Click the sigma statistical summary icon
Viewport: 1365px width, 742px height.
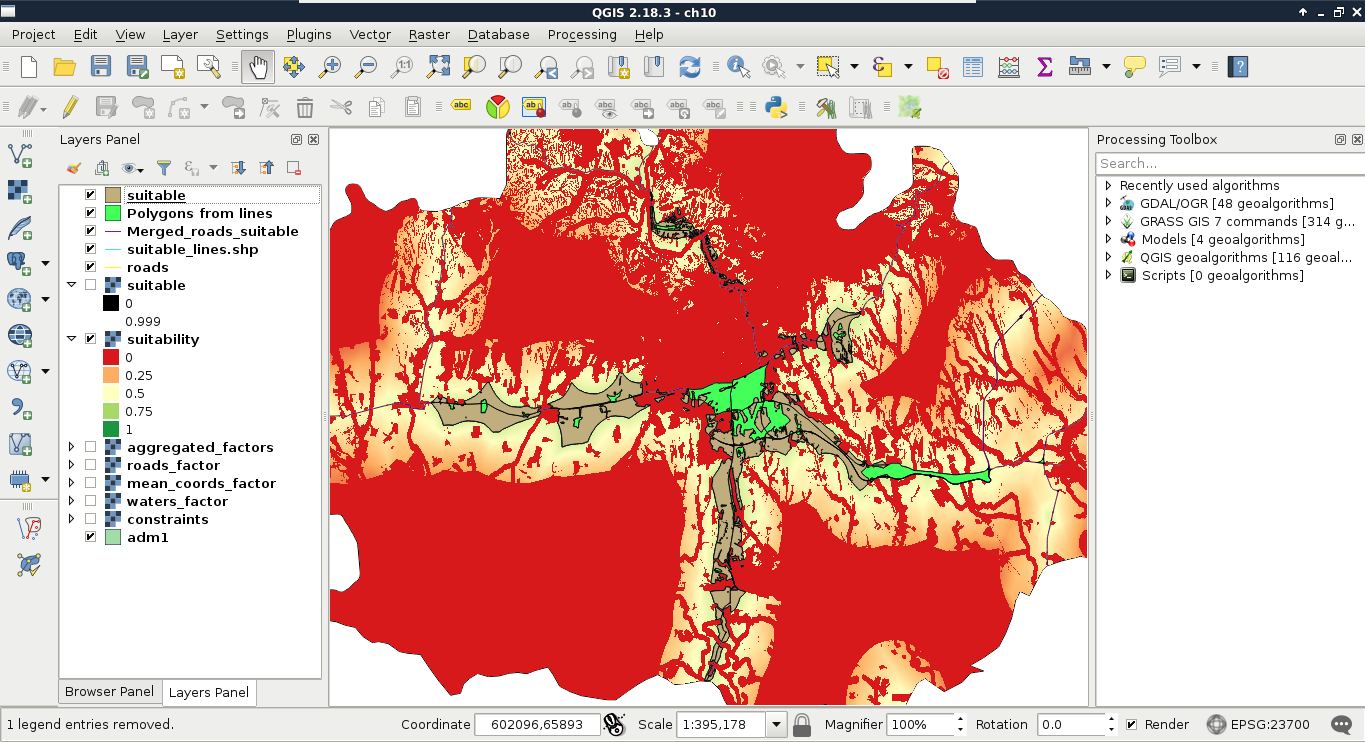[x=1045, y=67]
